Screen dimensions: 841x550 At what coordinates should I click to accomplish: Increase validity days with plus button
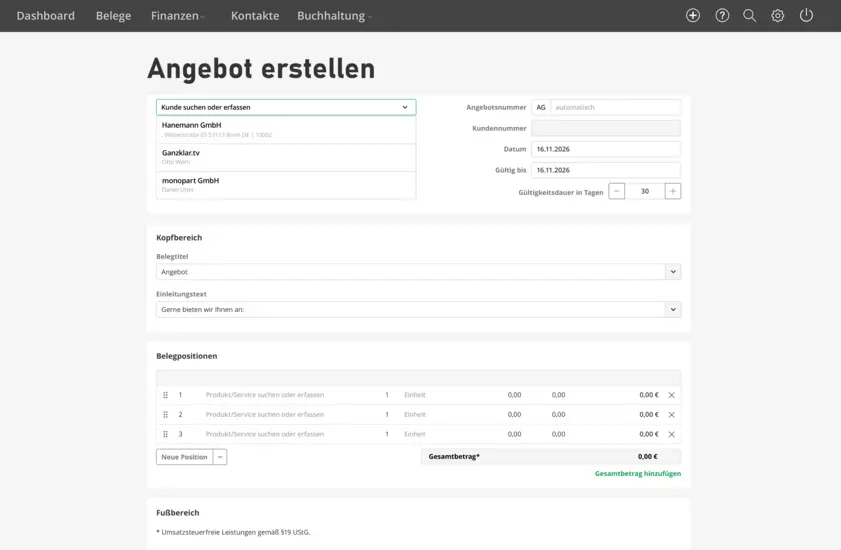tap(673, 191)
